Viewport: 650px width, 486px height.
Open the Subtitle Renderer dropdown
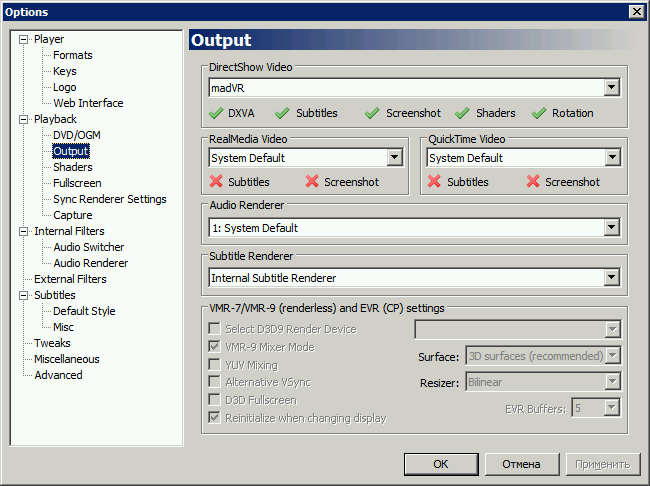click(x=611, y=277)
